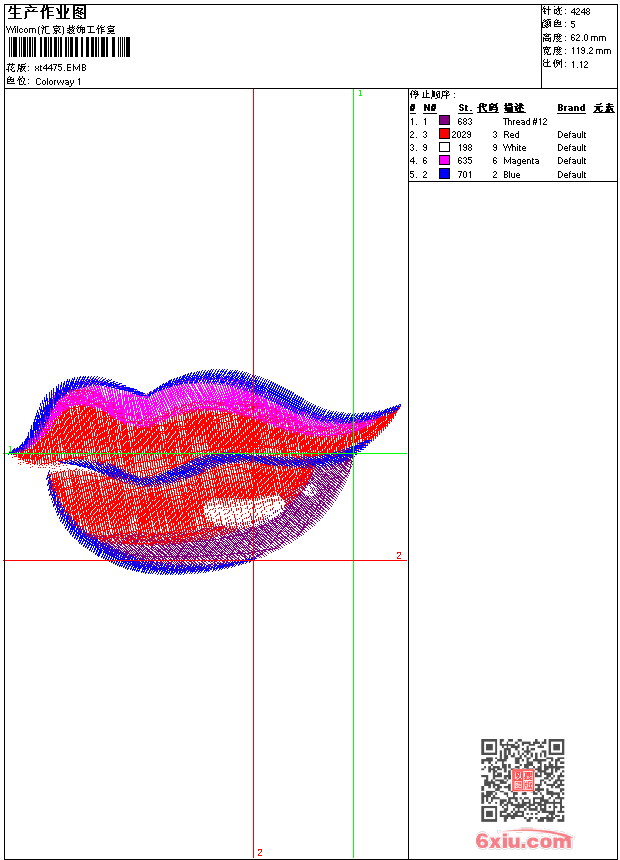Select the blue color swatch in row 5
The height and width of the screenshot is (860, 620).
(444, 174)
